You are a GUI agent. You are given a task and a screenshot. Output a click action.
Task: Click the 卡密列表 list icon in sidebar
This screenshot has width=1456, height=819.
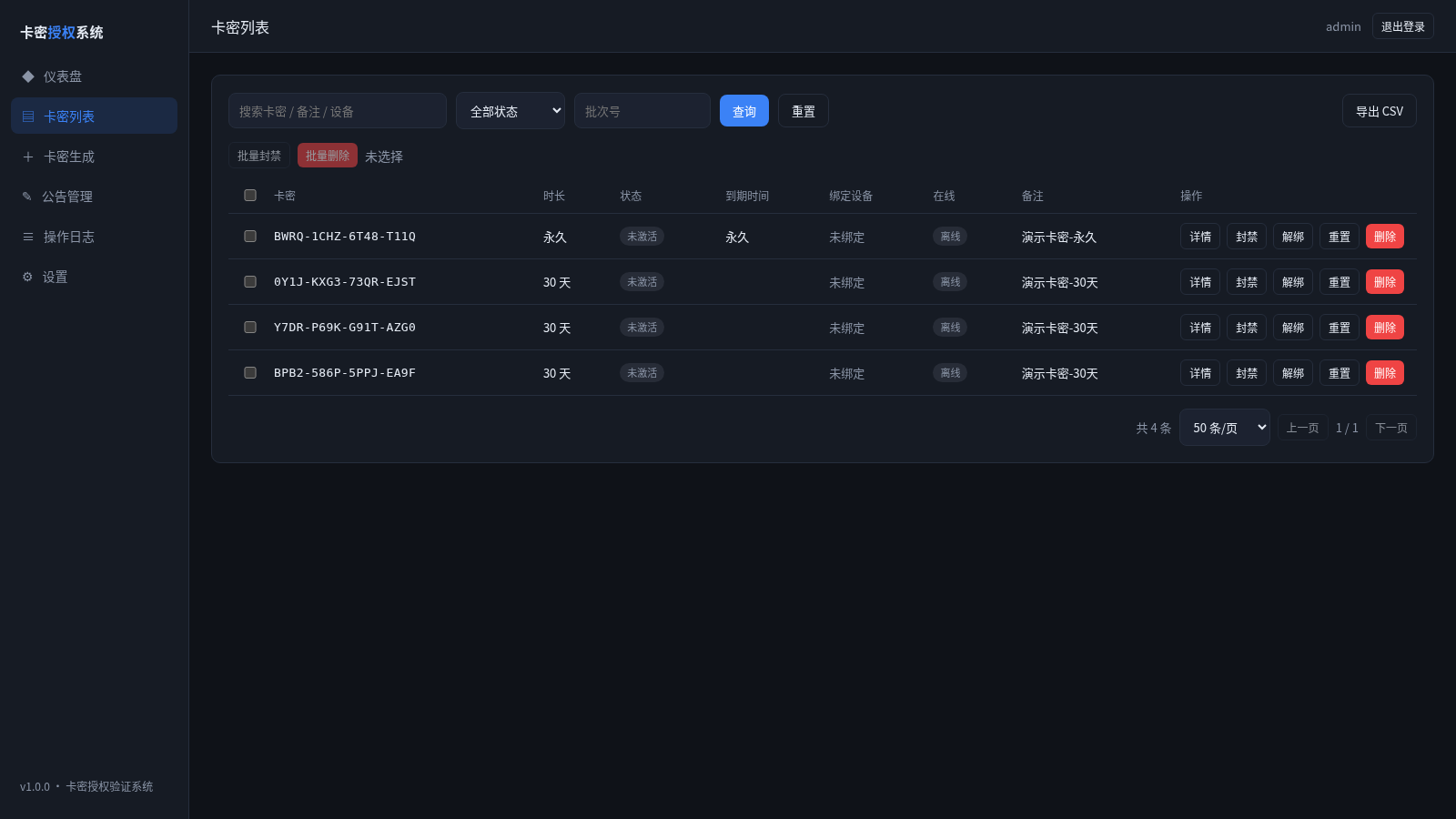[x=28, y=116]
